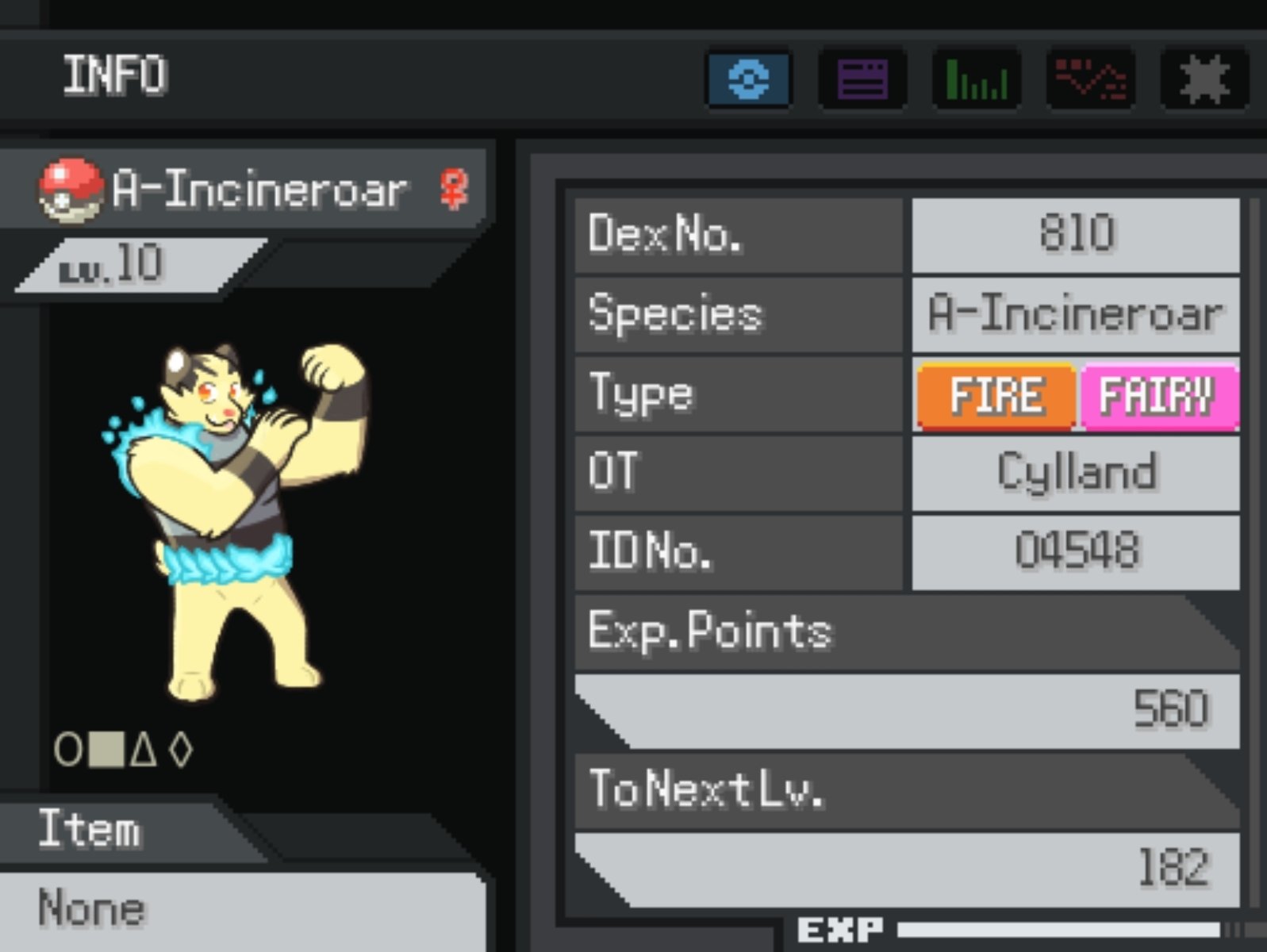Click the FAIRY type badge
This screenshot has width=1267, height=952.
[1158, 396]
